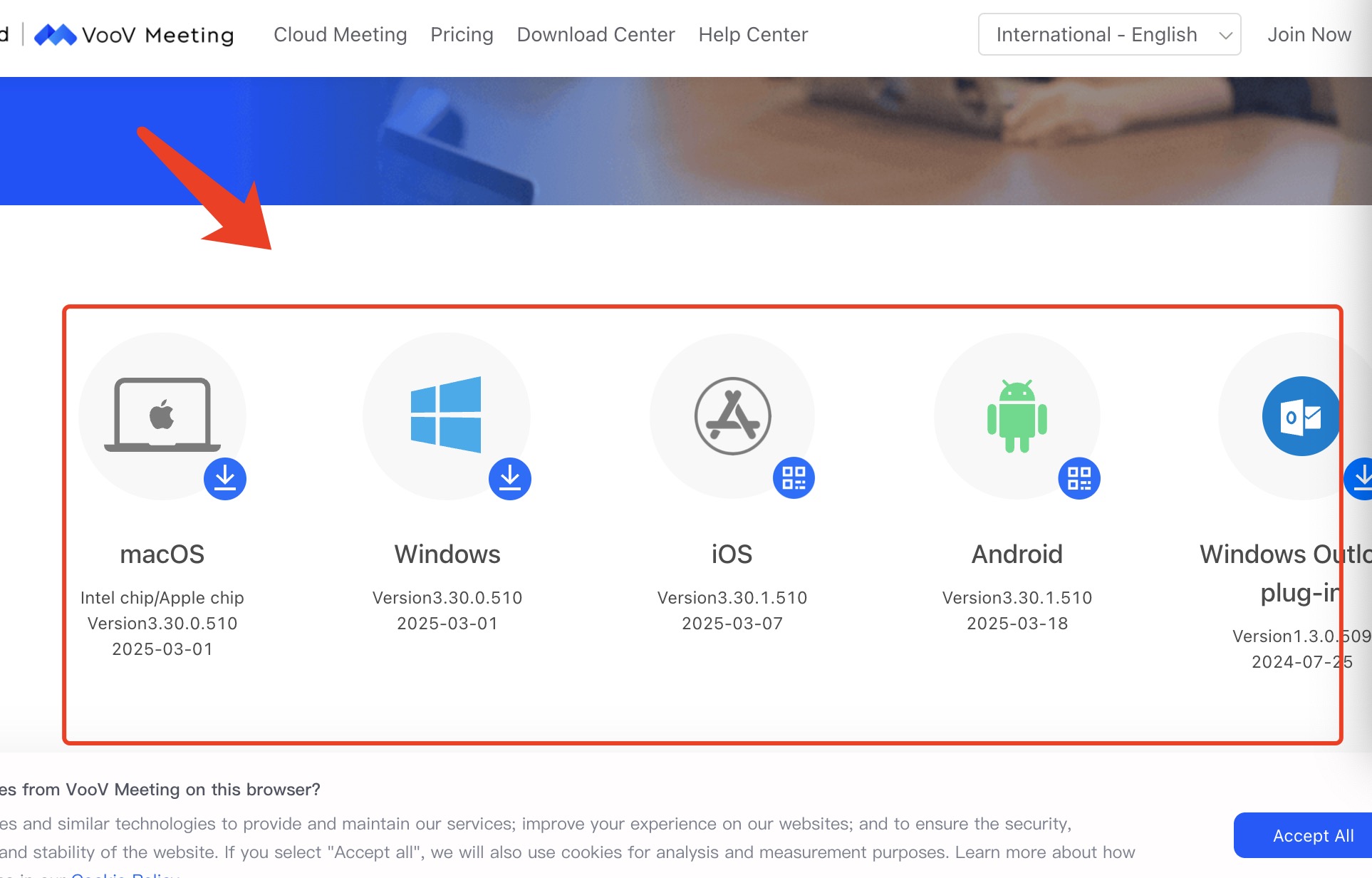This screenshot has width=1372, height=878.
Task: Click the iOS App Store icon
Action: pos(732,416)
